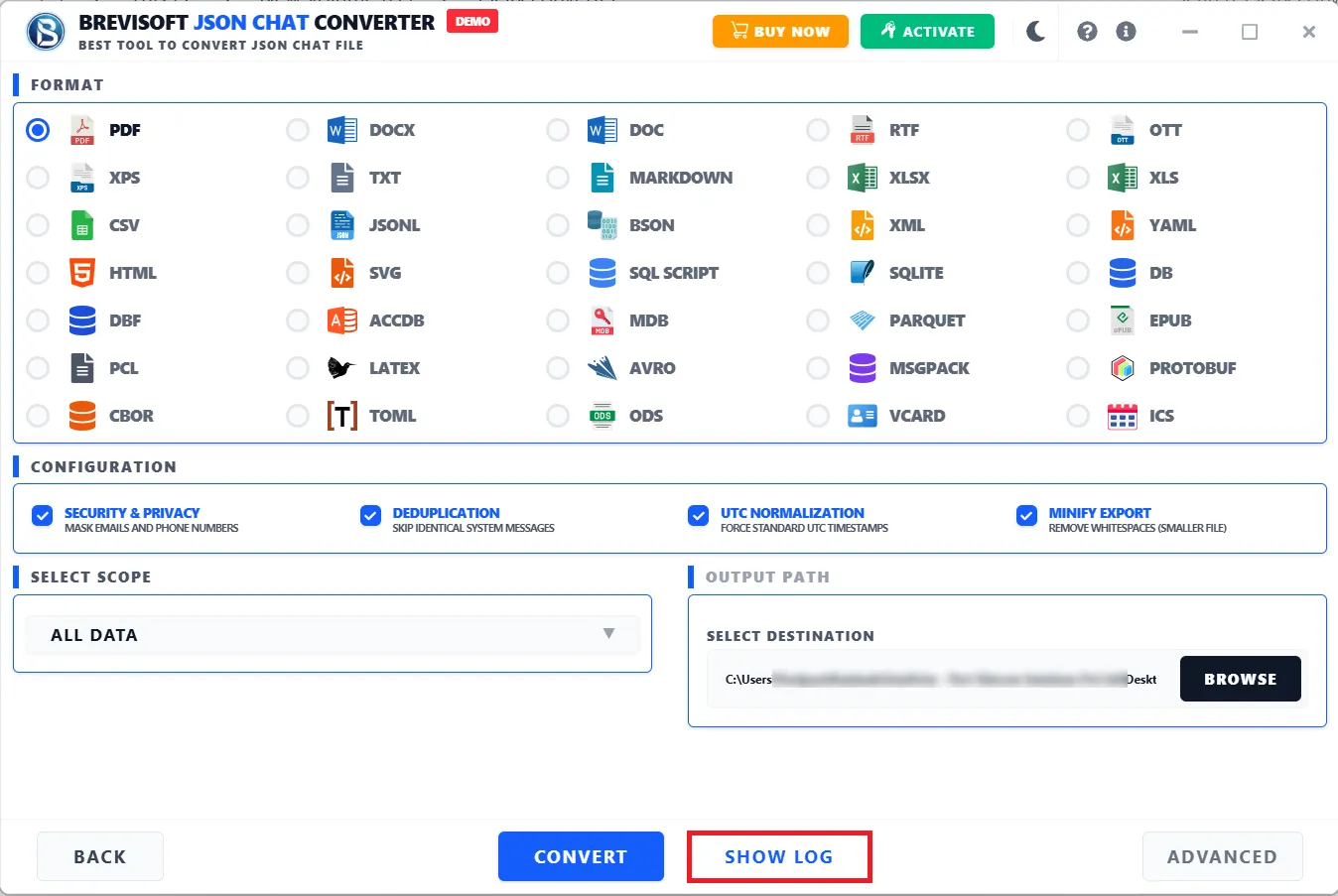This screenshot has width=1338, height=896.
Task: Click the LATEX bird icon
Action: (341, 368)
